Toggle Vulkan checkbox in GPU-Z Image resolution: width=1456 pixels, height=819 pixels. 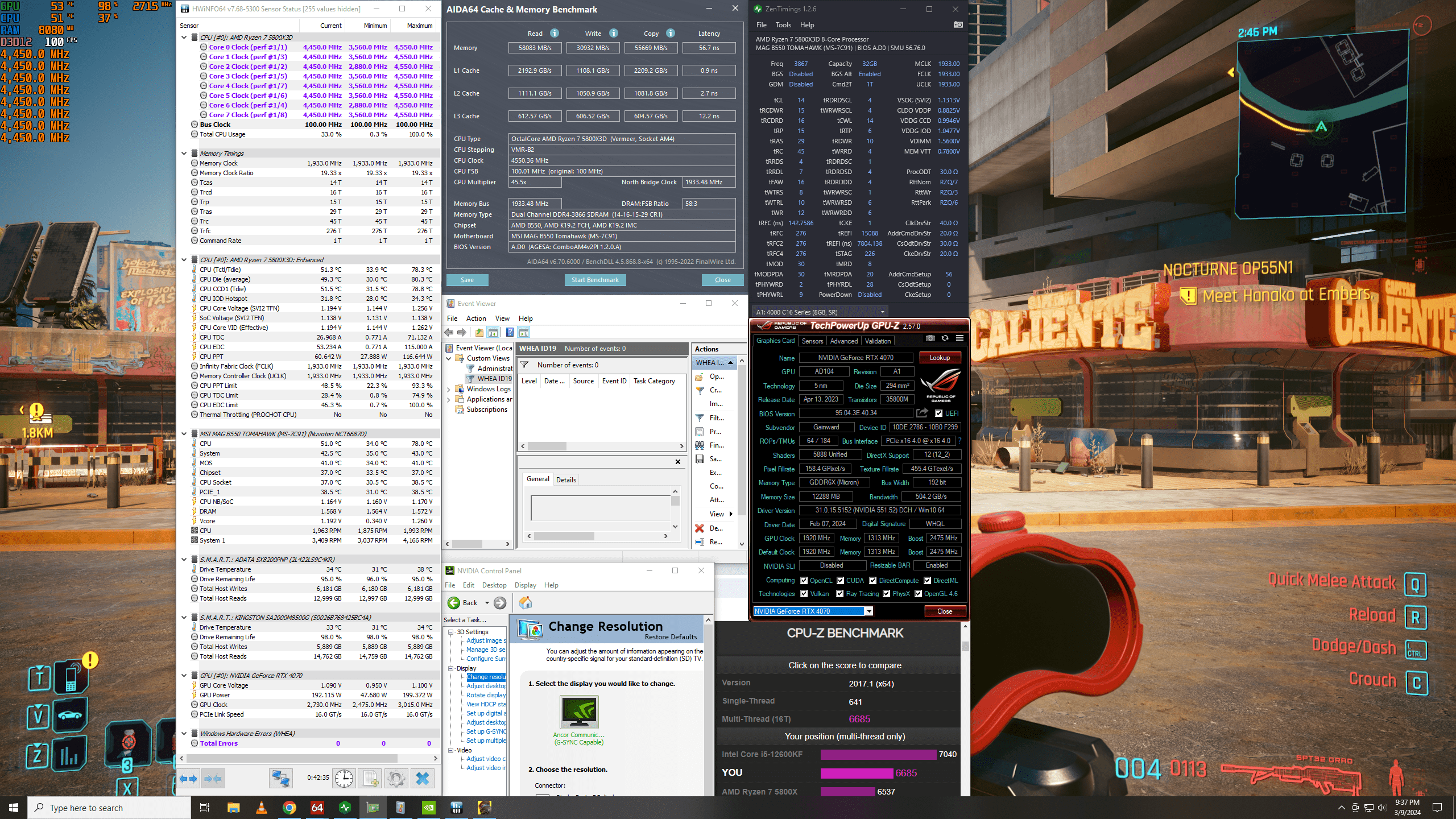pos(804,594)
